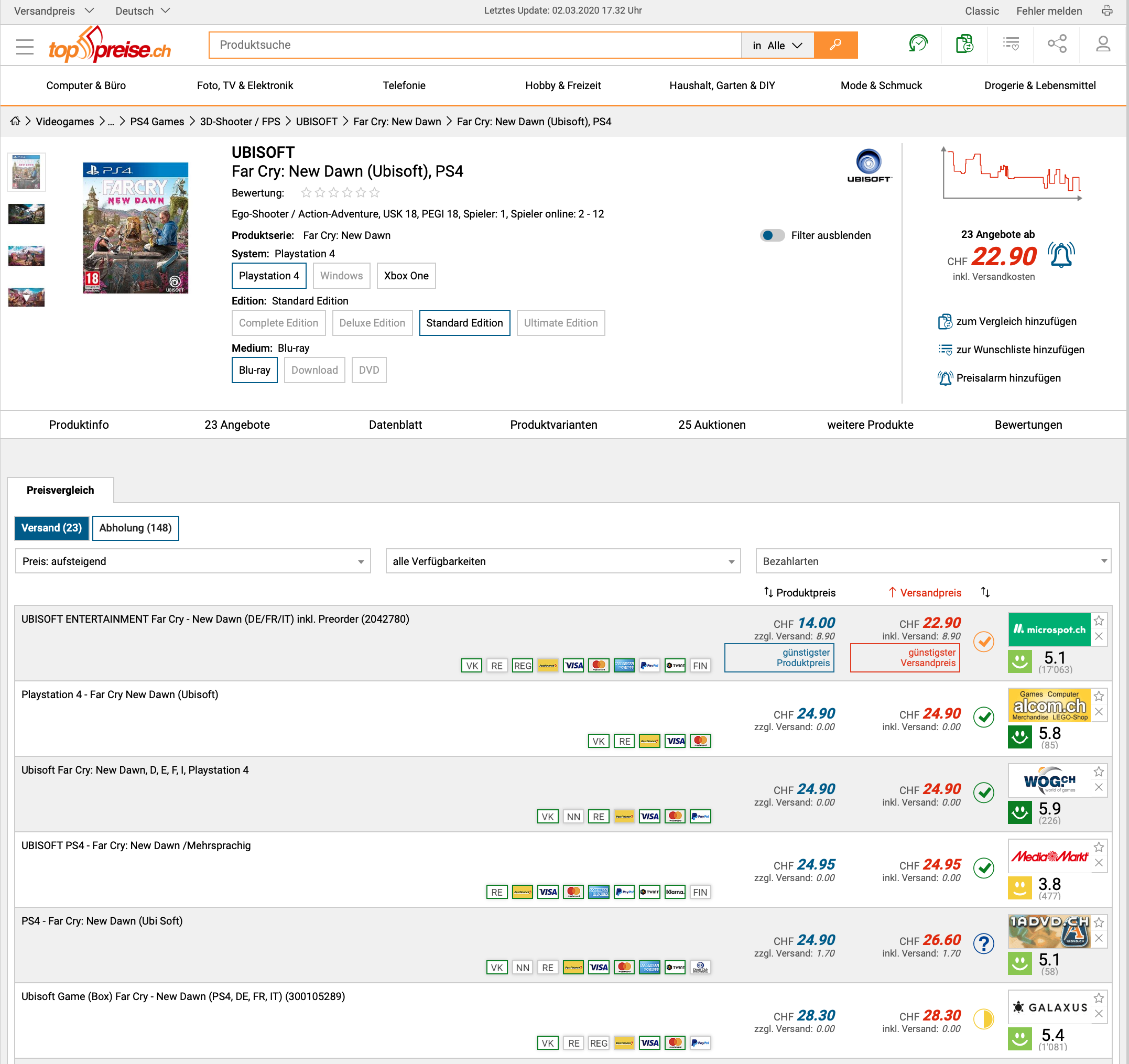Switch to the Abholung (148) tab
This screenshot has height=1064, width=1129.
point(135,528)
